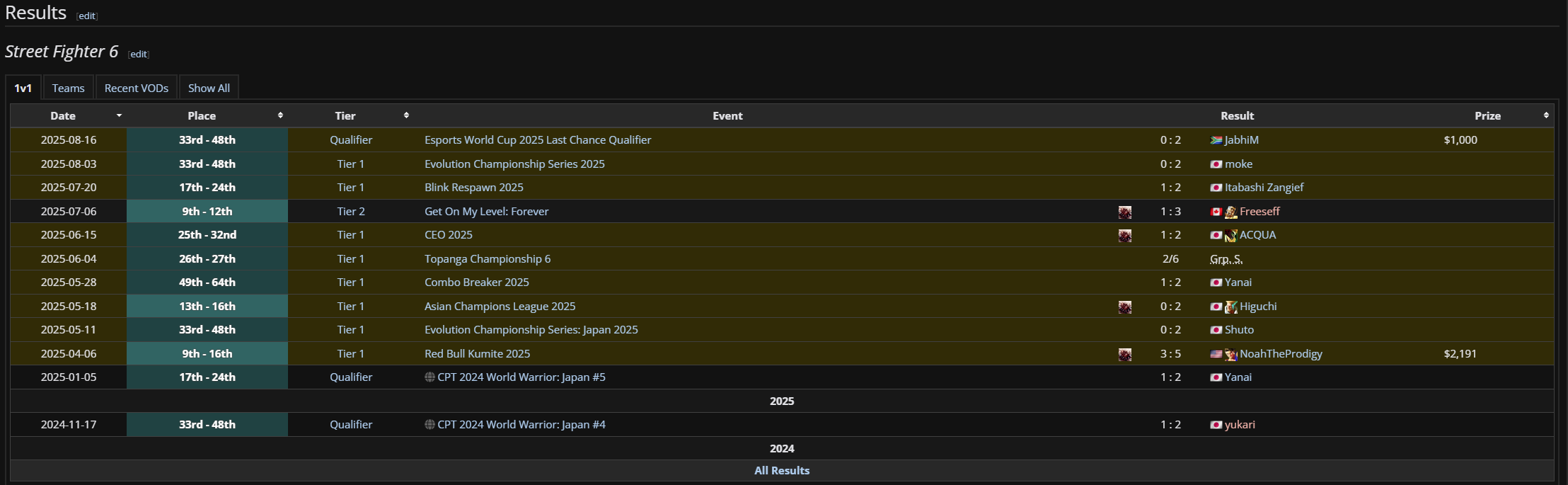
Task: Click the Grp. S. abbreviation
Action: tap(1226, 259)
